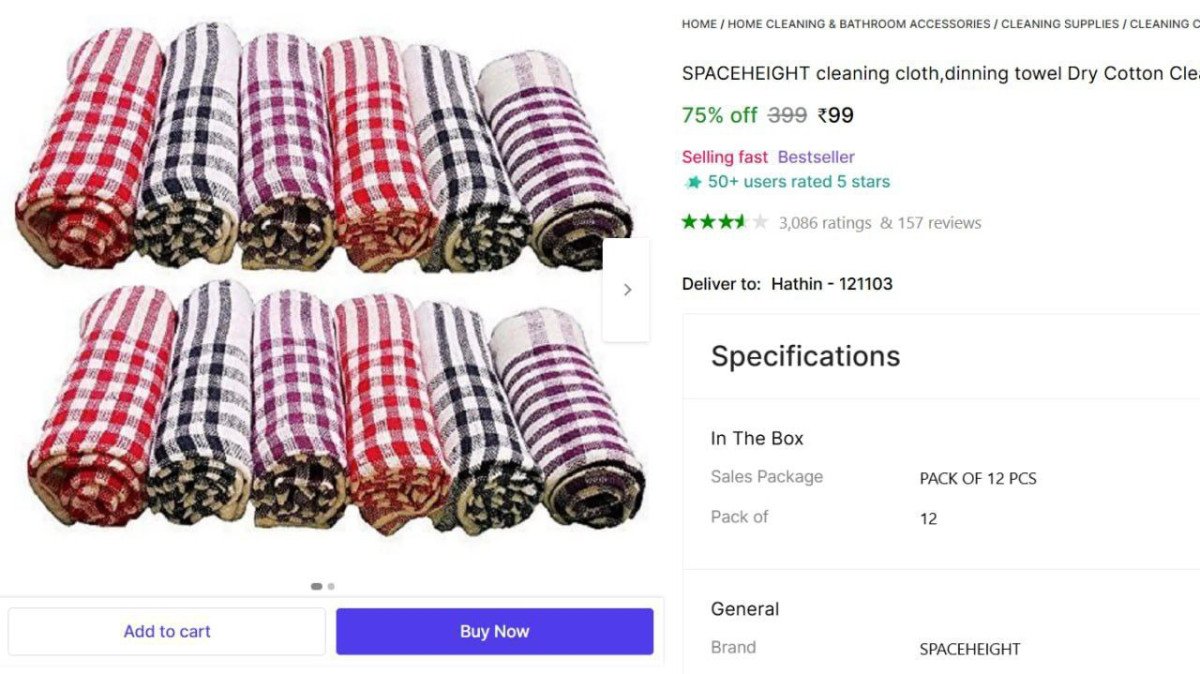Open HOME CLEANING & BATHROOM ACCESSORIES breadcrumb
This screenshot has height=674, width=1200.
857,23
